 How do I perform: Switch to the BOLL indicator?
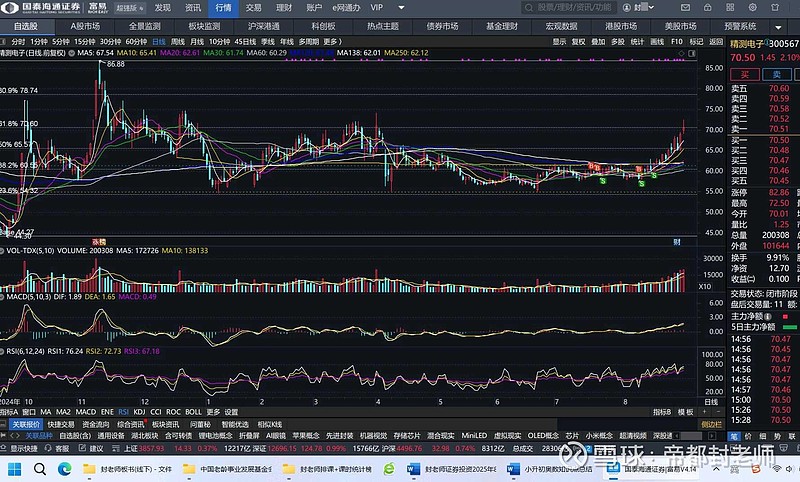pos(193,412)
